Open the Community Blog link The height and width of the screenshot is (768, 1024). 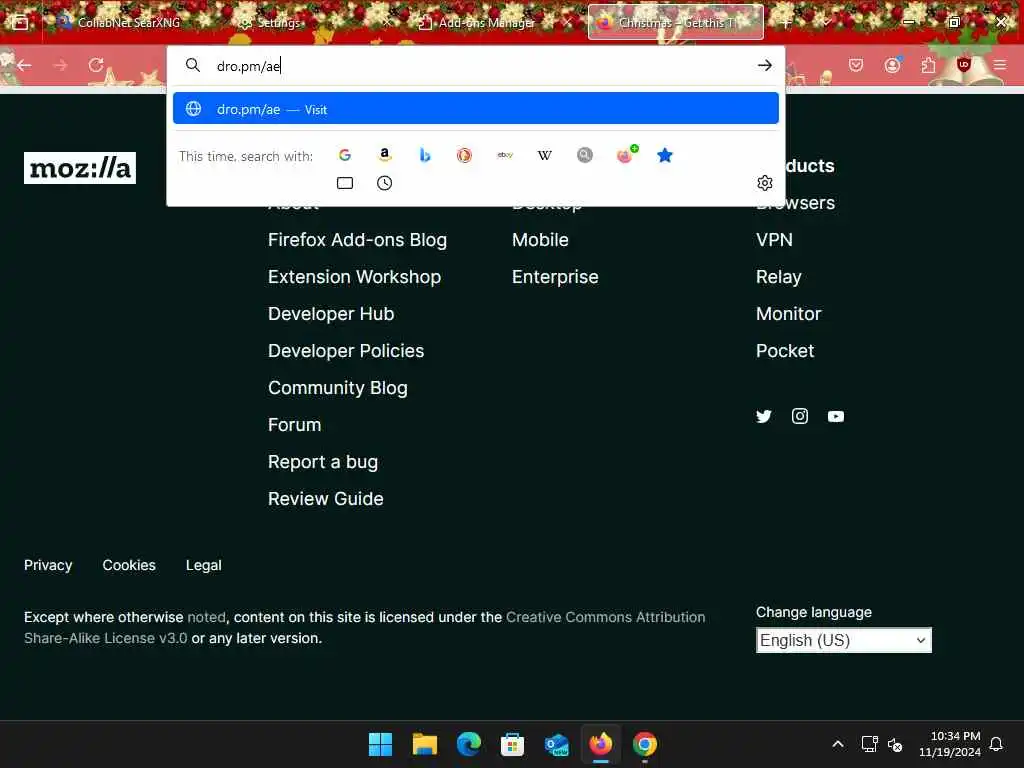338,388
